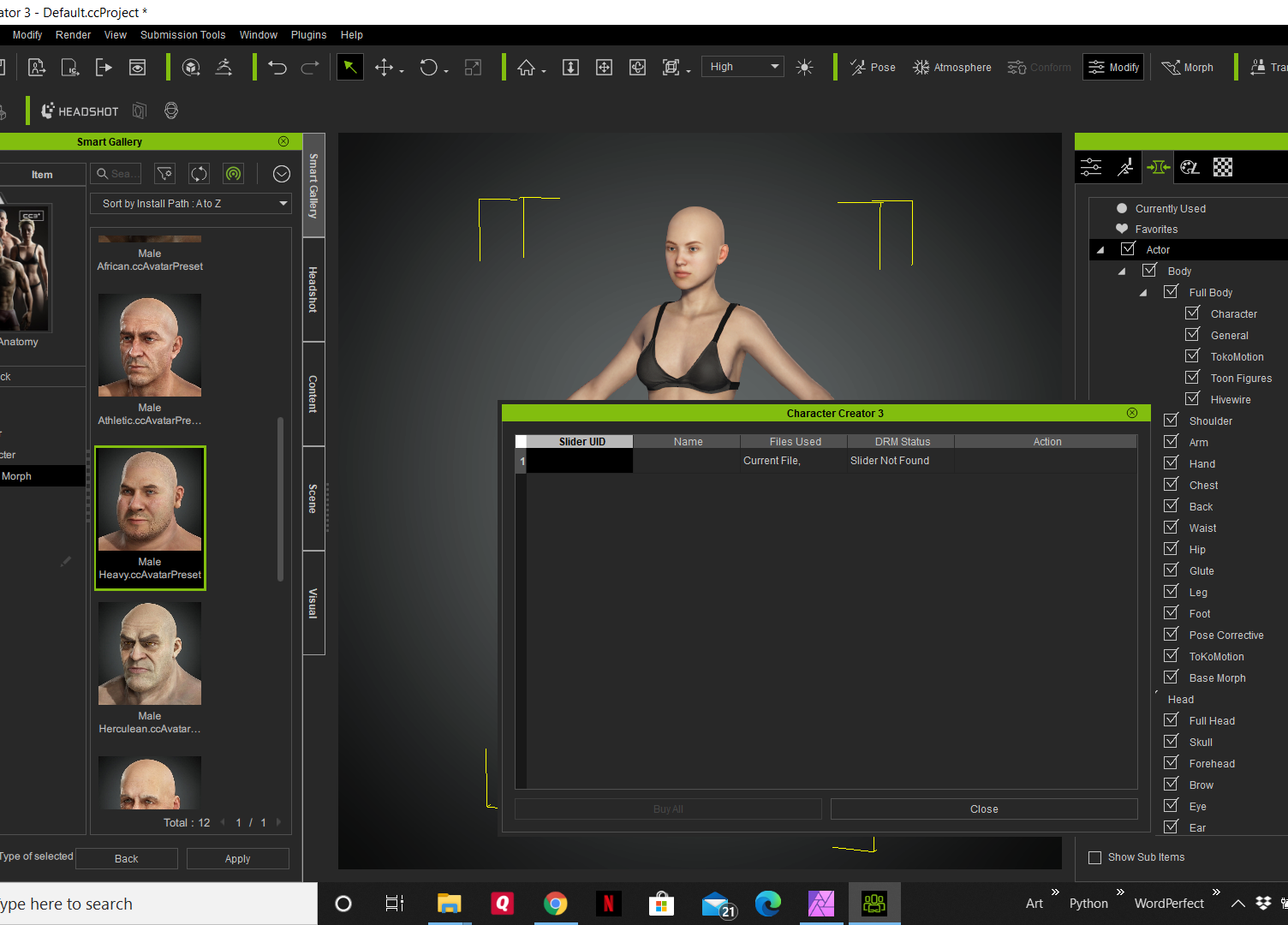Open the checkerboard texture tab icon
The height and width of the screenshot is (925, 1288).
point(1223,167)
